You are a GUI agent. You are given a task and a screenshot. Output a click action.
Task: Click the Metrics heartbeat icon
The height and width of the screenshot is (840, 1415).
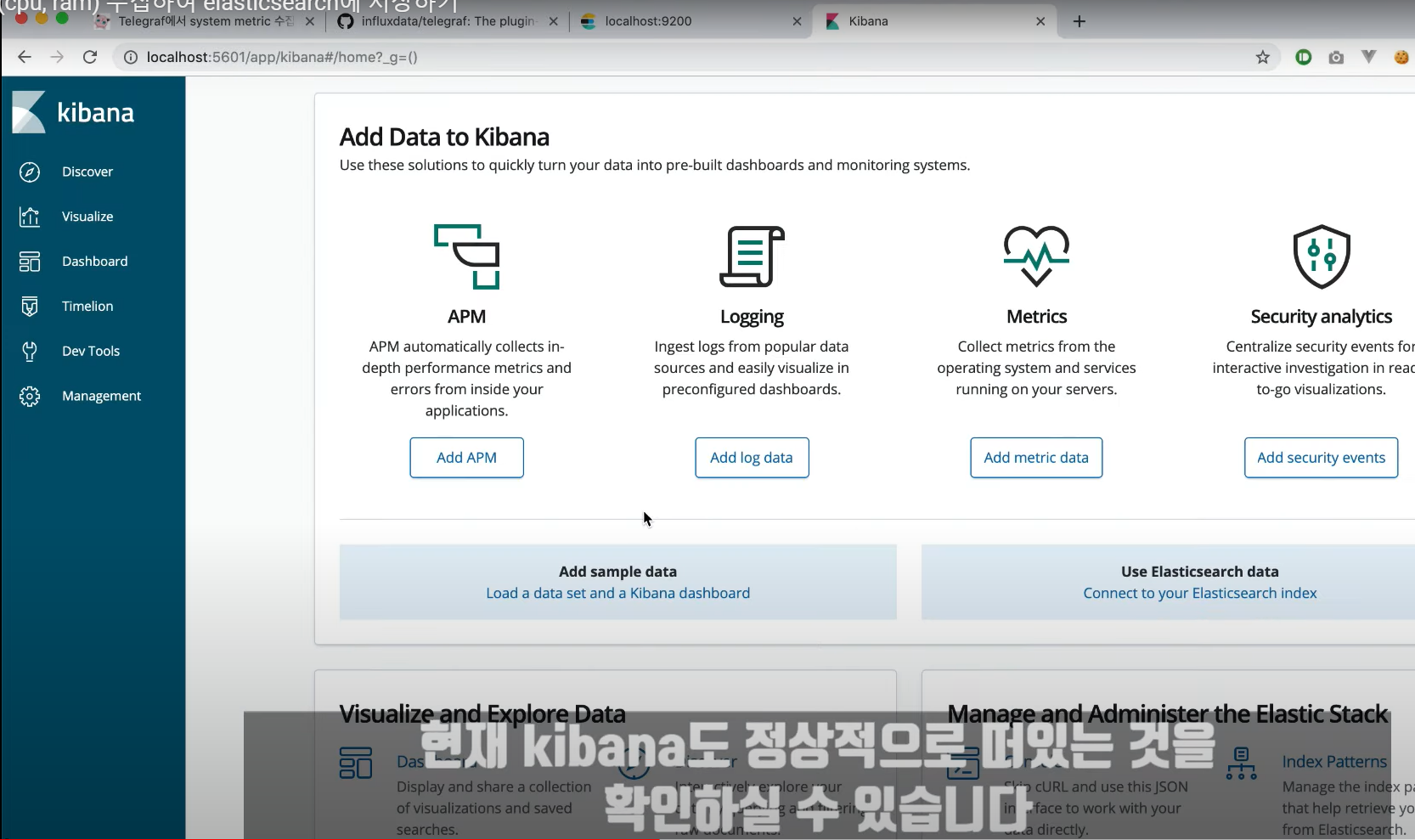pos(1036,257)
